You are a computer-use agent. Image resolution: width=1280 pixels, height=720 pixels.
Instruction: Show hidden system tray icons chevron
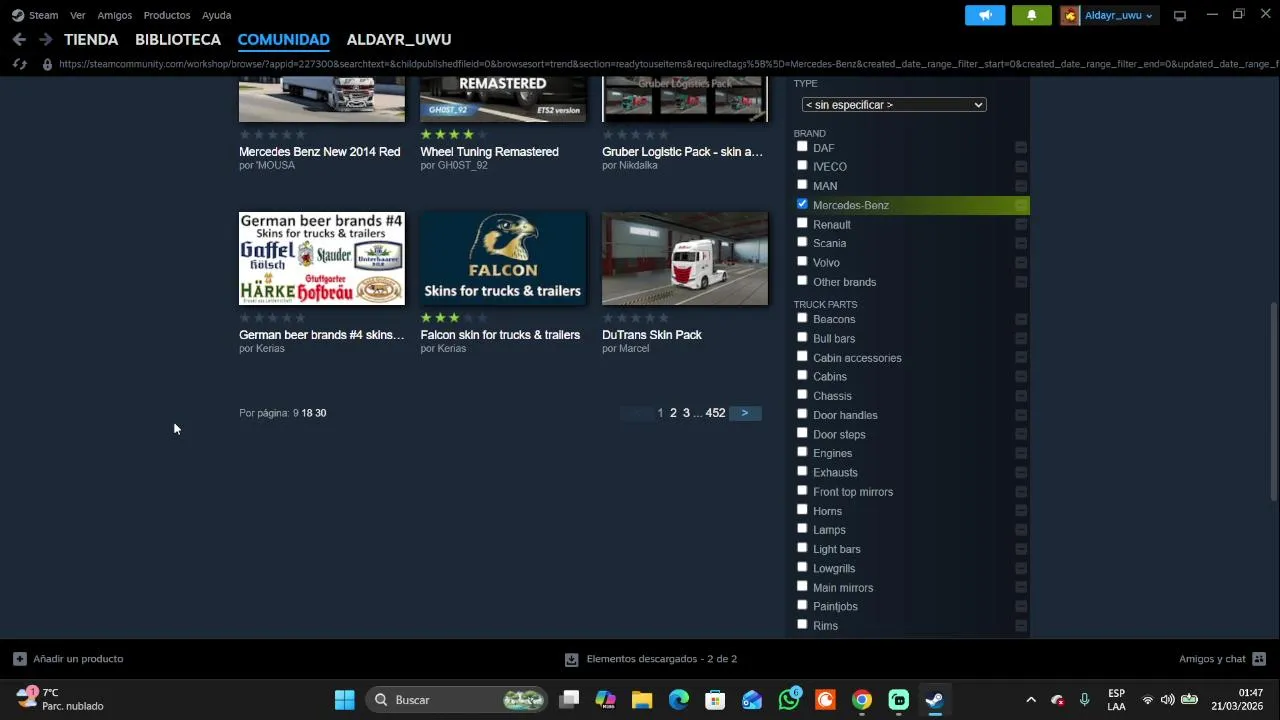point(1031,700)
